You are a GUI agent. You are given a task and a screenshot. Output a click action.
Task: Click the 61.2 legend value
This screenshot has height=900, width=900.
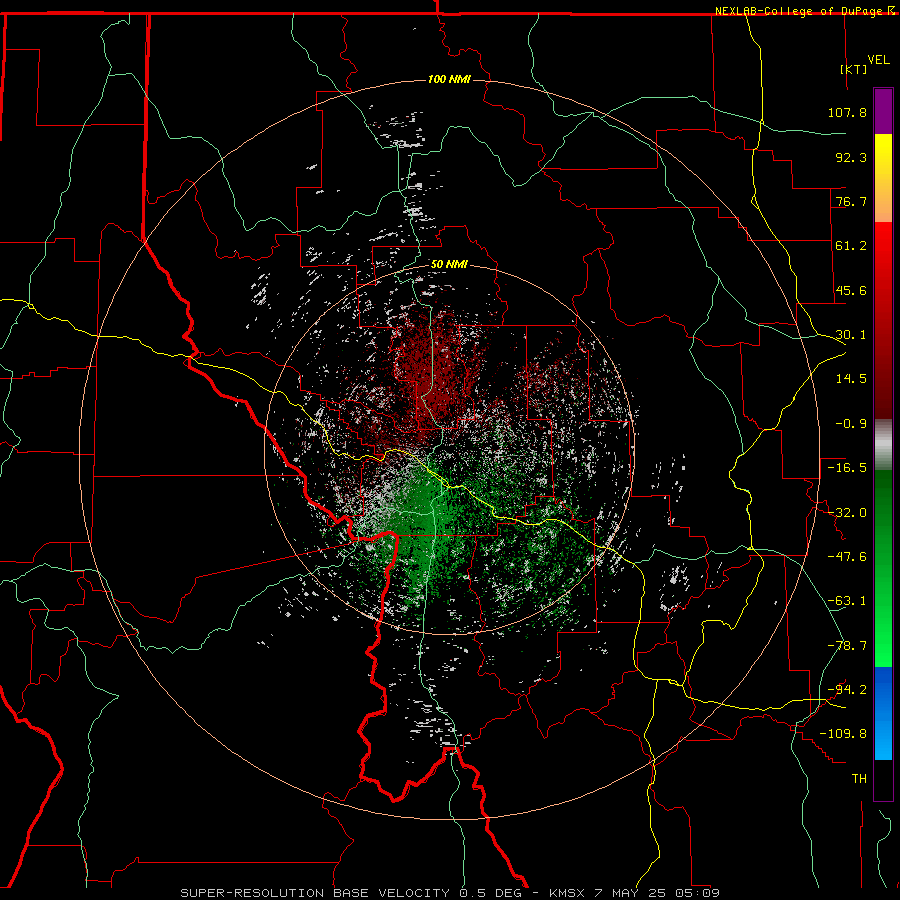851,245
